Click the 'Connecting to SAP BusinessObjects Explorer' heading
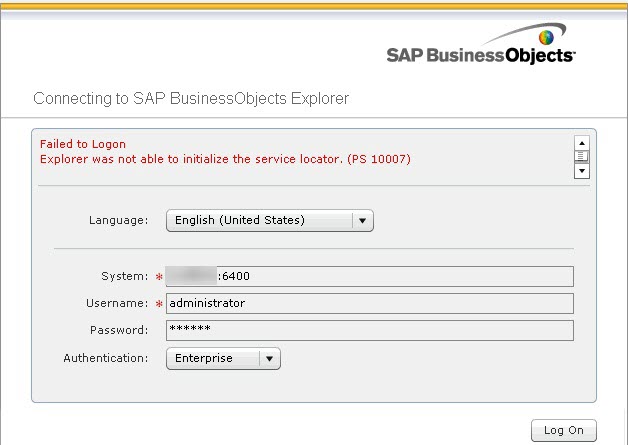The width and height of the screenshot is (628, 445). 191,99
